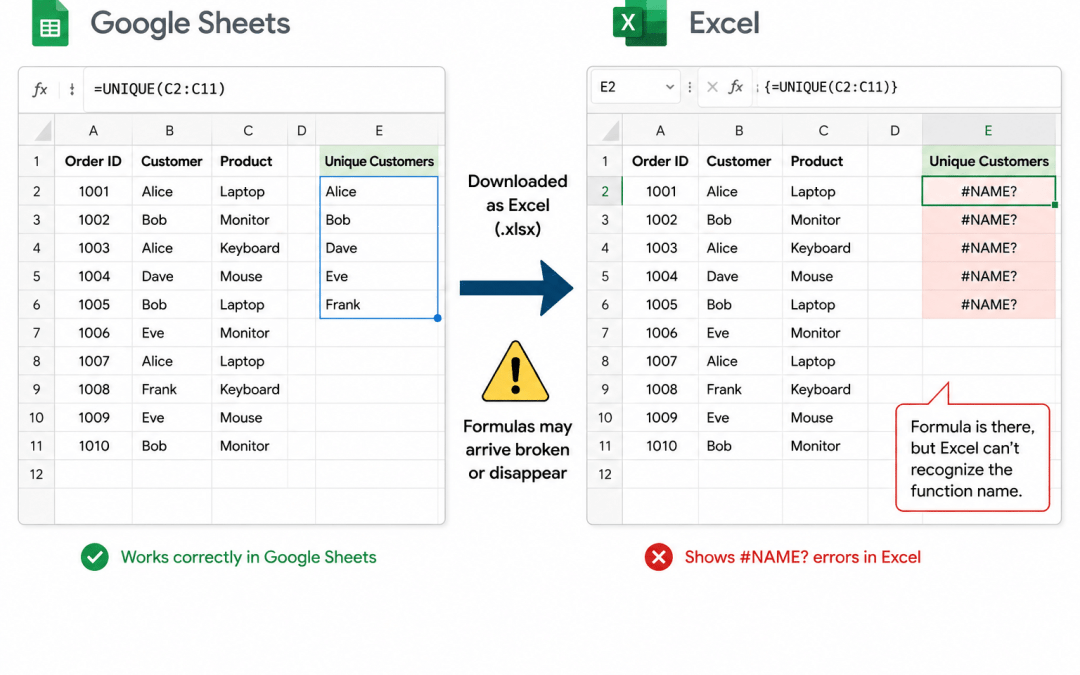Select row 12 header in Excel
1080x675 pixels.
click(x=605, y=474)
